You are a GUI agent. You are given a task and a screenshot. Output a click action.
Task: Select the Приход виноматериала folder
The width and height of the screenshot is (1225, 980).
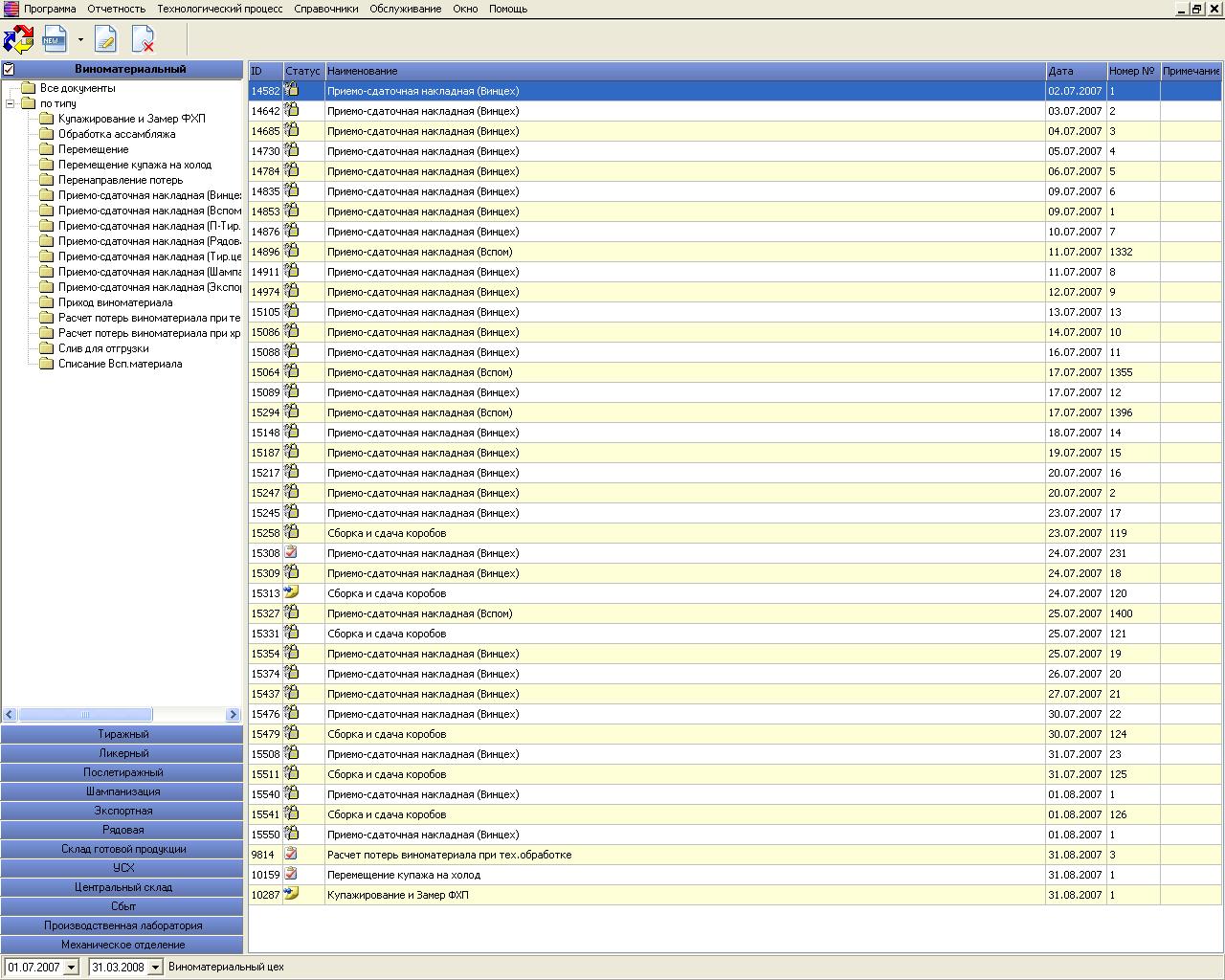pyautogui.click(x=115, y=302)
